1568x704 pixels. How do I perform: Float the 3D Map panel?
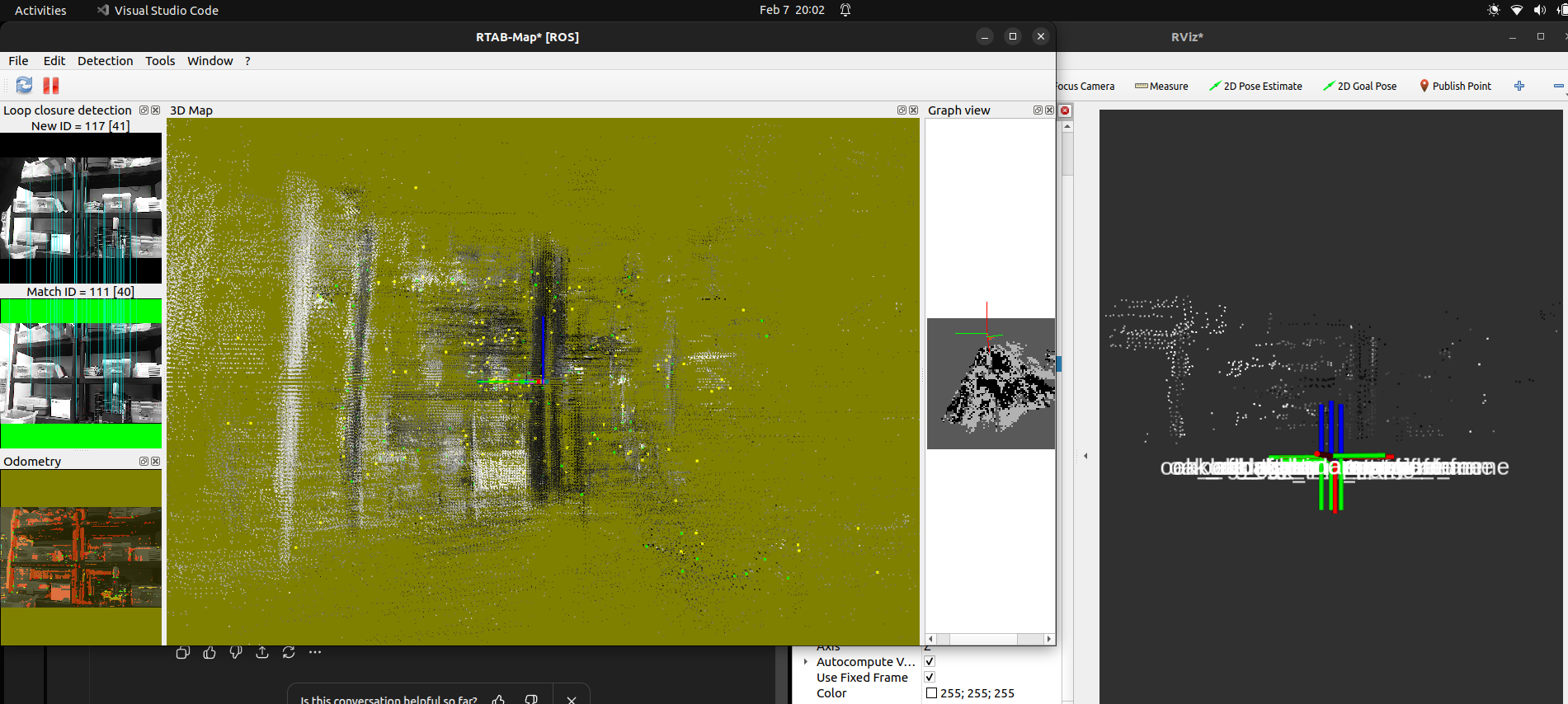click(902, 110)
